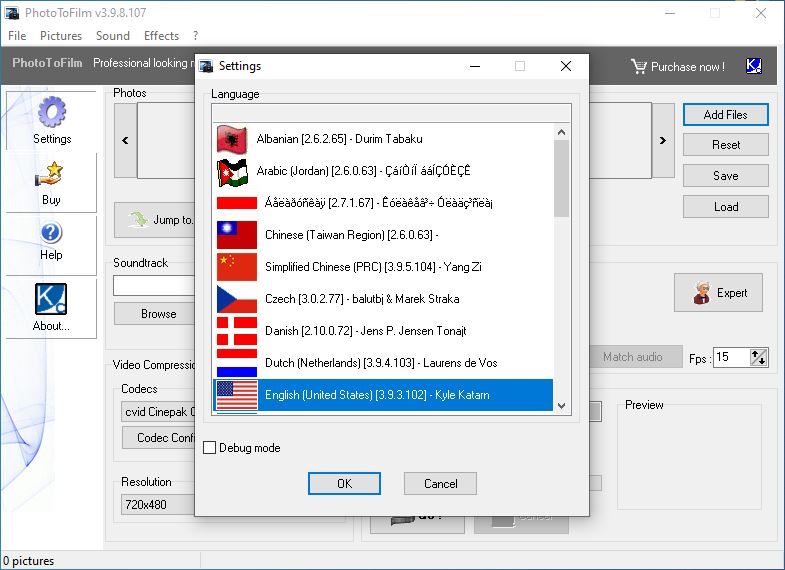Enable the Debug mode checkbox
The width and height of the screenshot is (785, 570).
tap(209, 447)
